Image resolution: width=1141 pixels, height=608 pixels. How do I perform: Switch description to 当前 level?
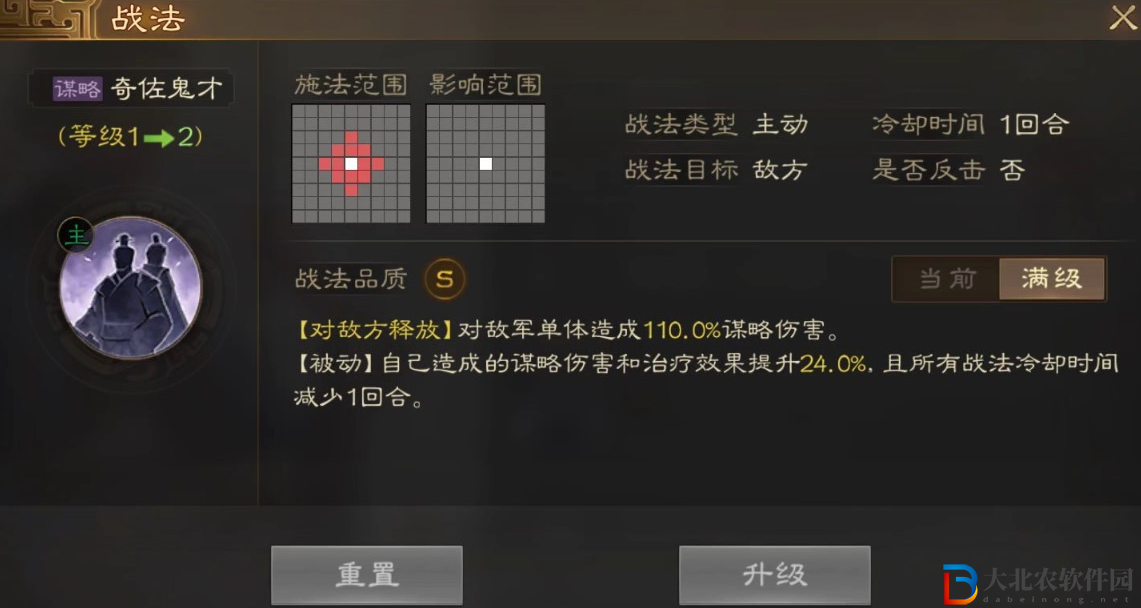947,279
